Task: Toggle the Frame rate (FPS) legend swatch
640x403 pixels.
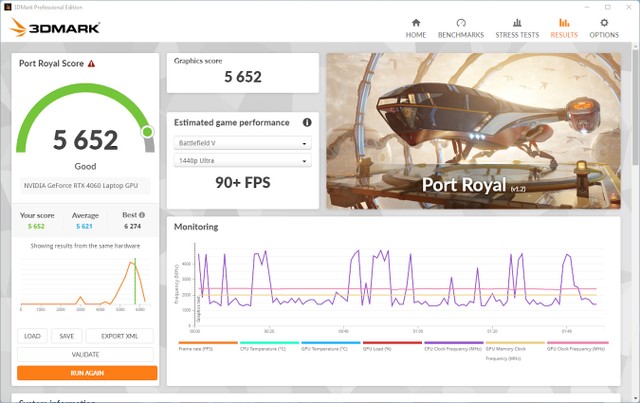Action: (x=208, y=343)
